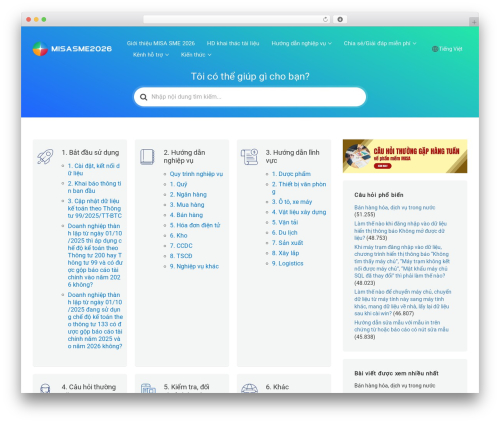
Task: Open the Câu hỏi thường gặp hàng tuần banner
Action: point(405,156)
